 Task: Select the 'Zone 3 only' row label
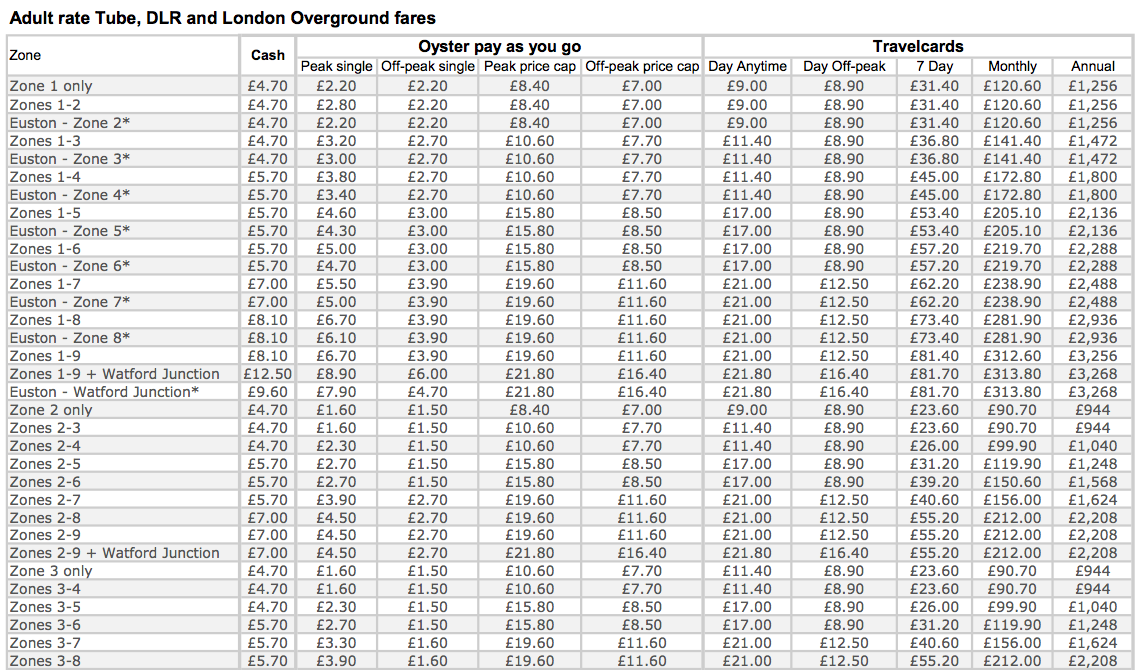tap(50, 571)
